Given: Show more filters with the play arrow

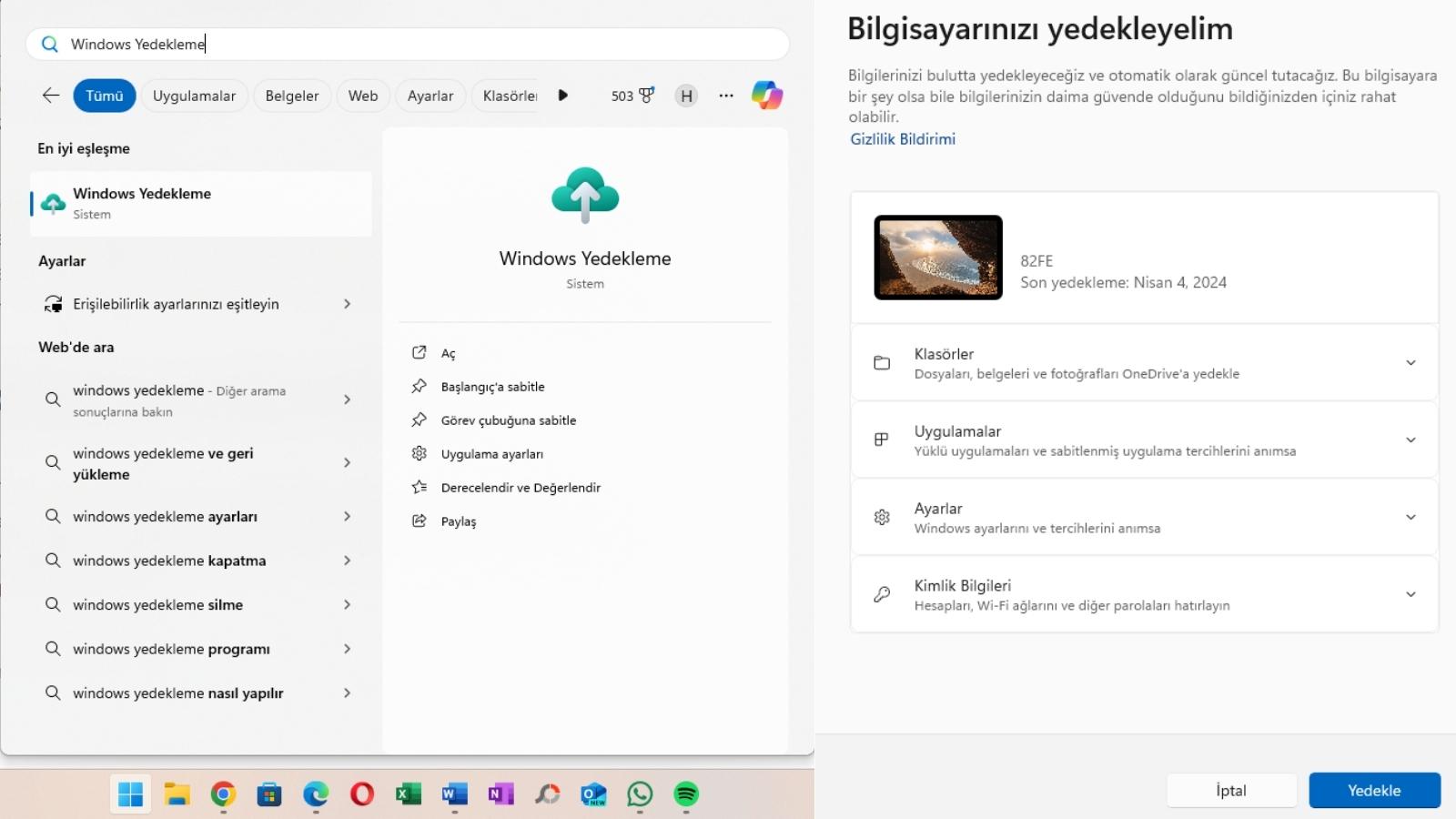Looking at the screenshot, I should click(562, 96).
